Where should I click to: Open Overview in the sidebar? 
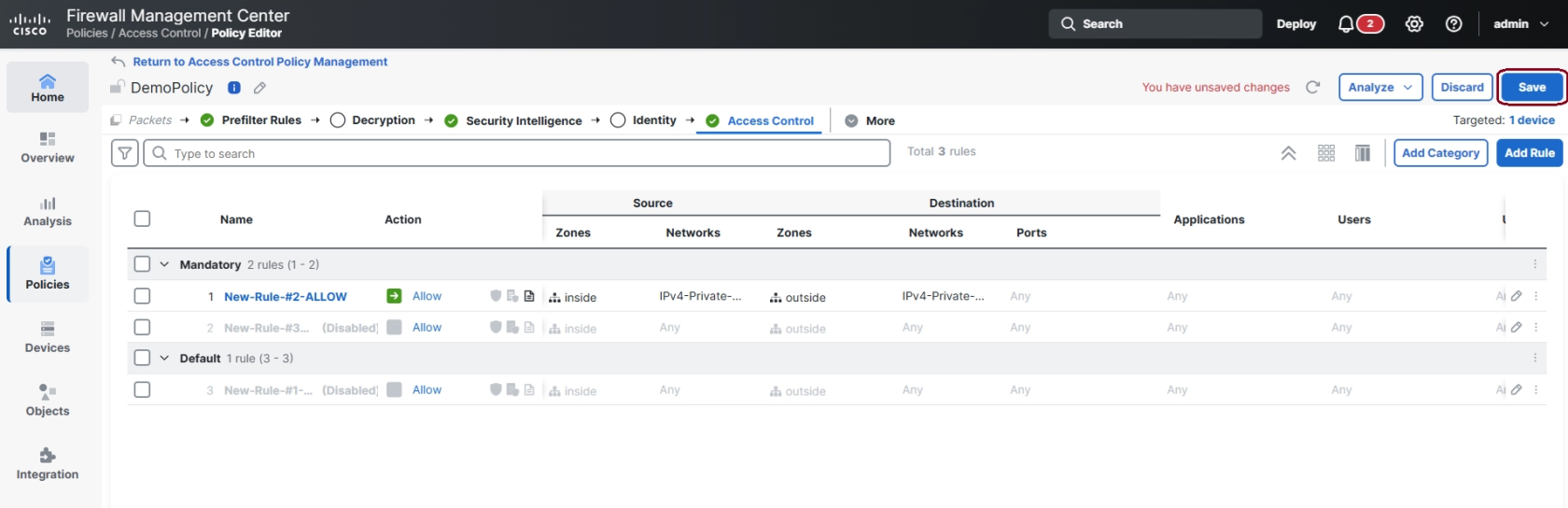(x=48, y=148)
